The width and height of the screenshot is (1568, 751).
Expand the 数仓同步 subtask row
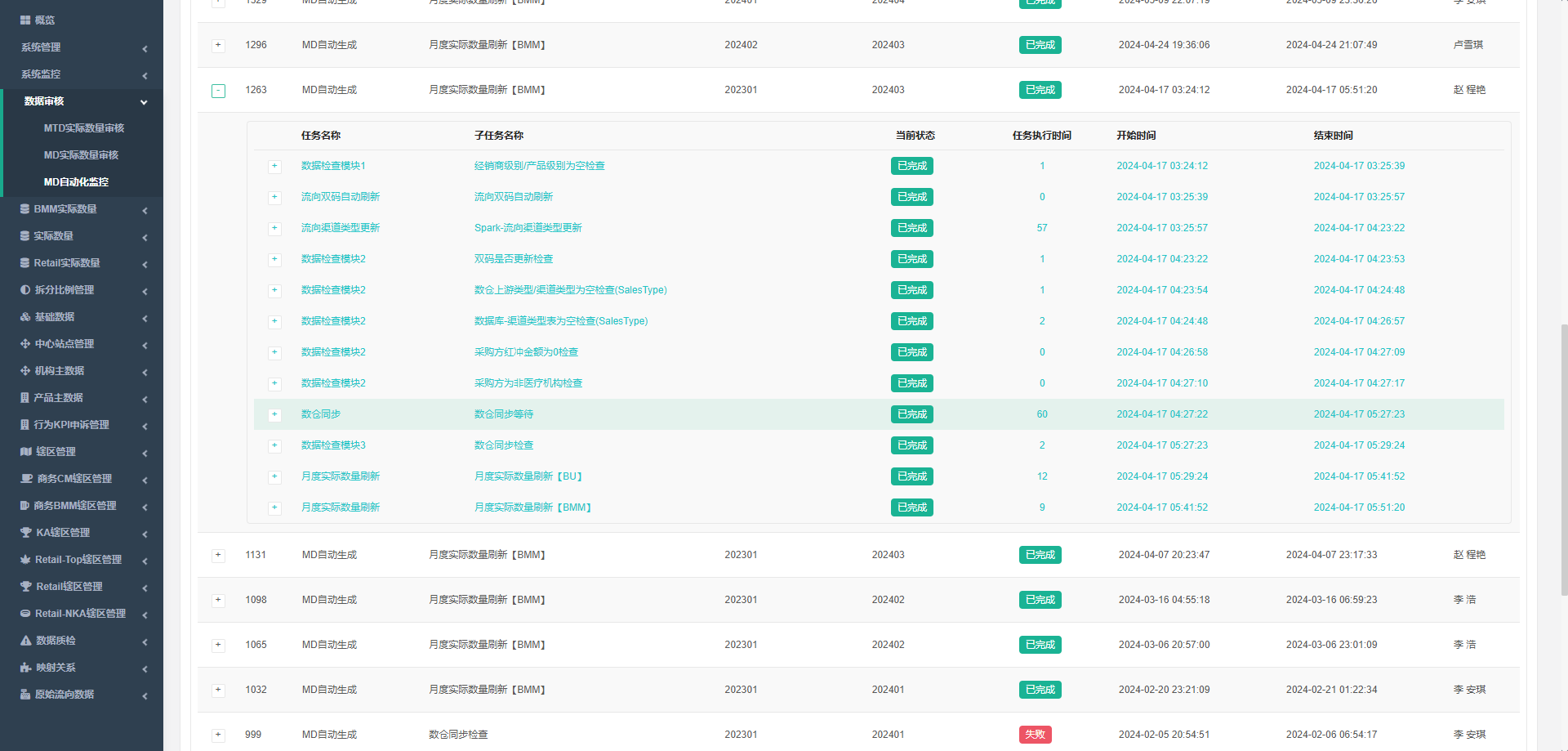point(274,414)
